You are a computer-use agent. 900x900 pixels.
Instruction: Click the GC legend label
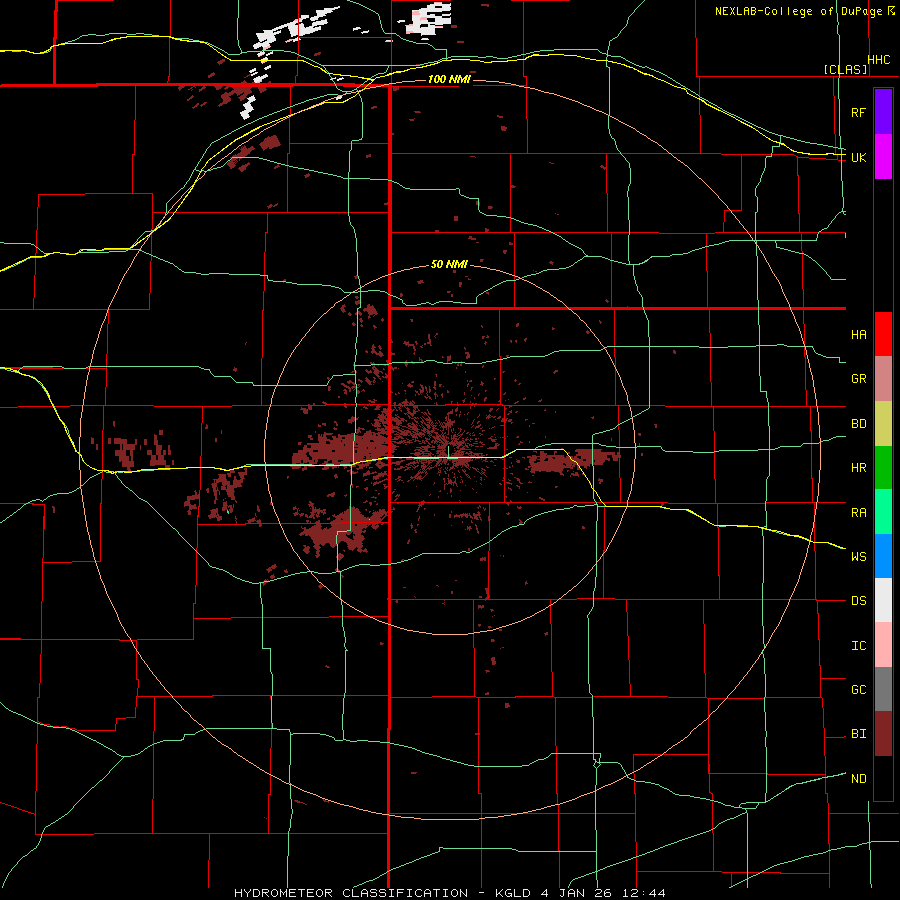[858, 689]
